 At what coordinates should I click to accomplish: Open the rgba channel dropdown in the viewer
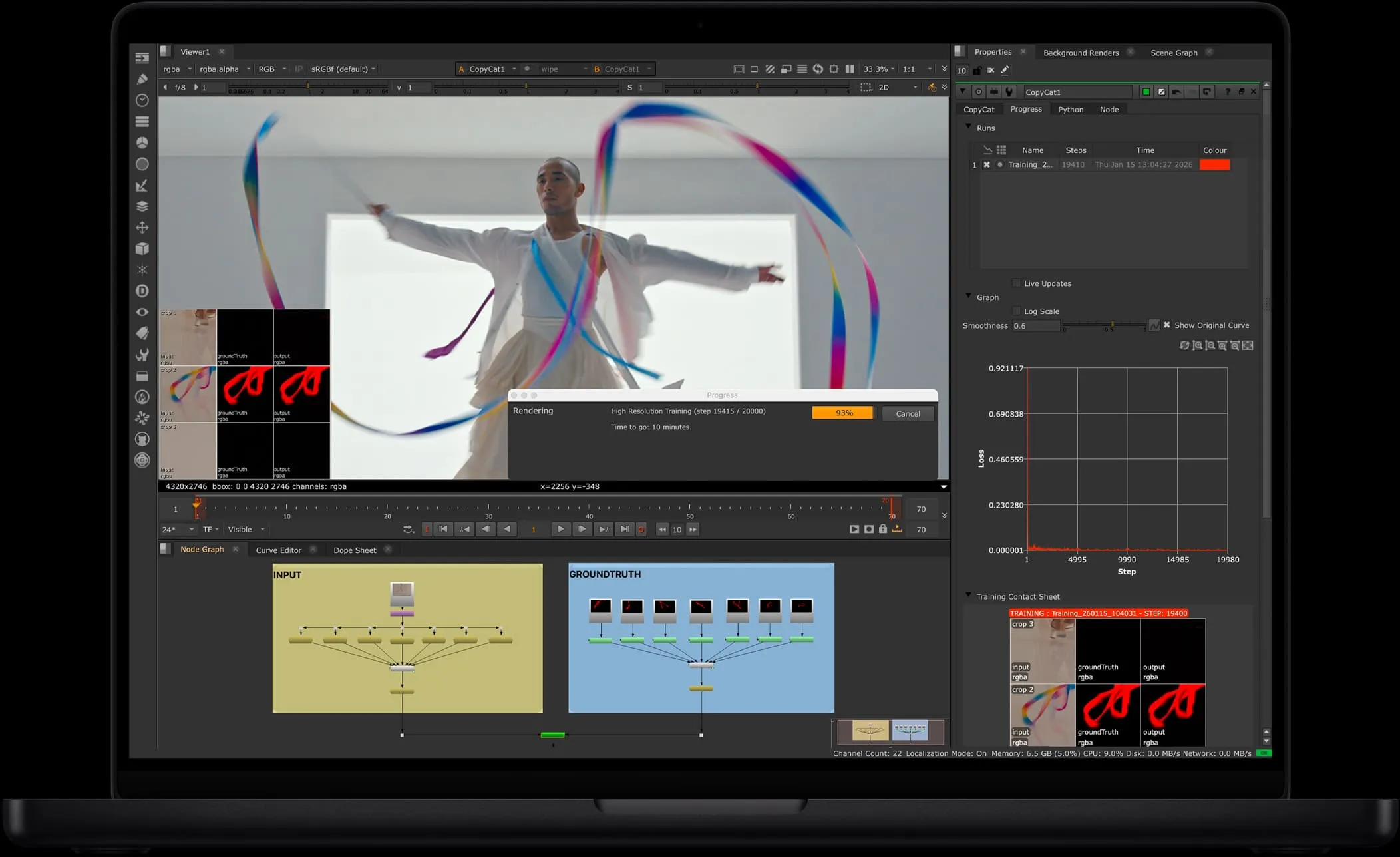click(x=176, y=69)
